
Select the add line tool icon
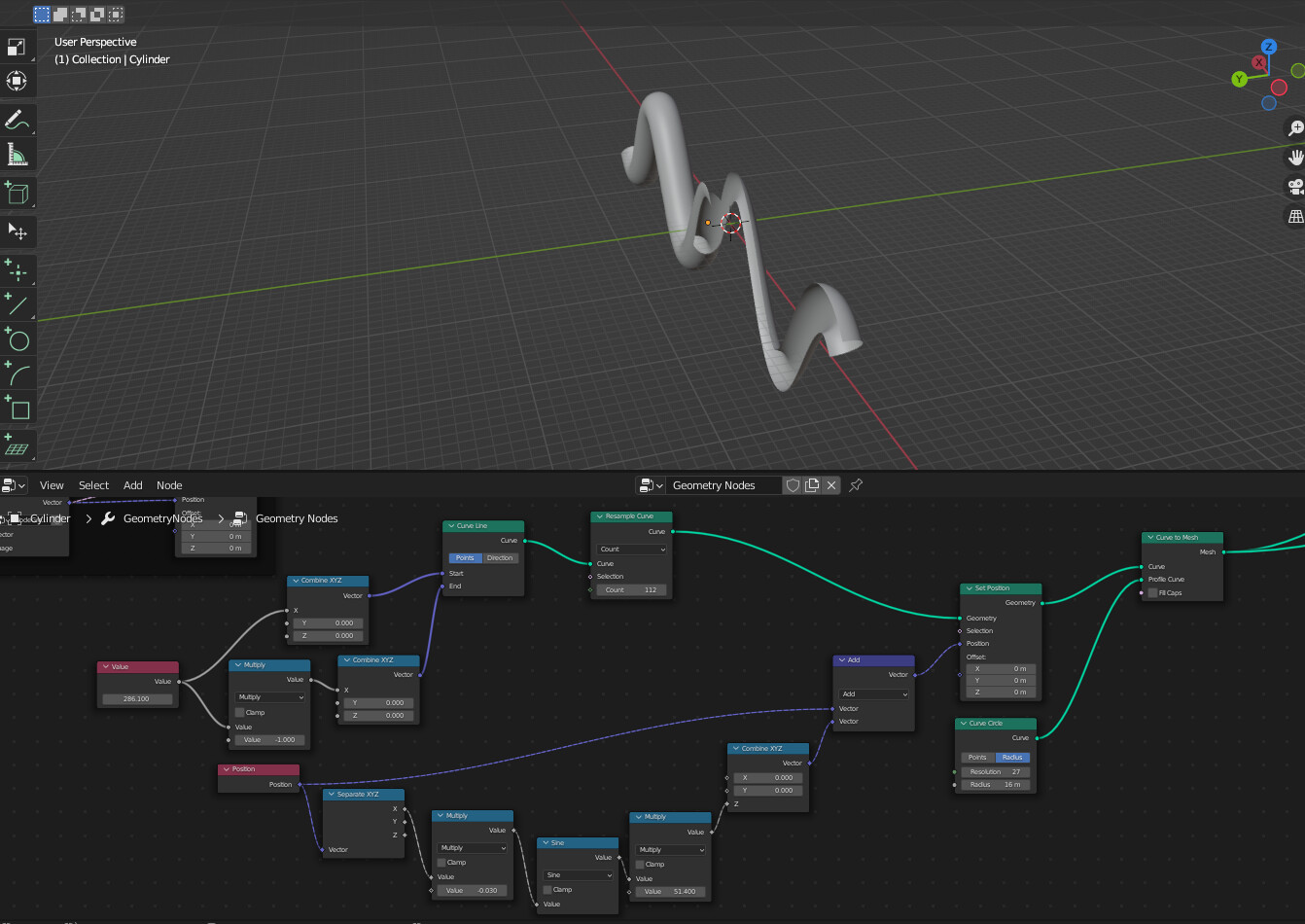(x=17, y=305)
